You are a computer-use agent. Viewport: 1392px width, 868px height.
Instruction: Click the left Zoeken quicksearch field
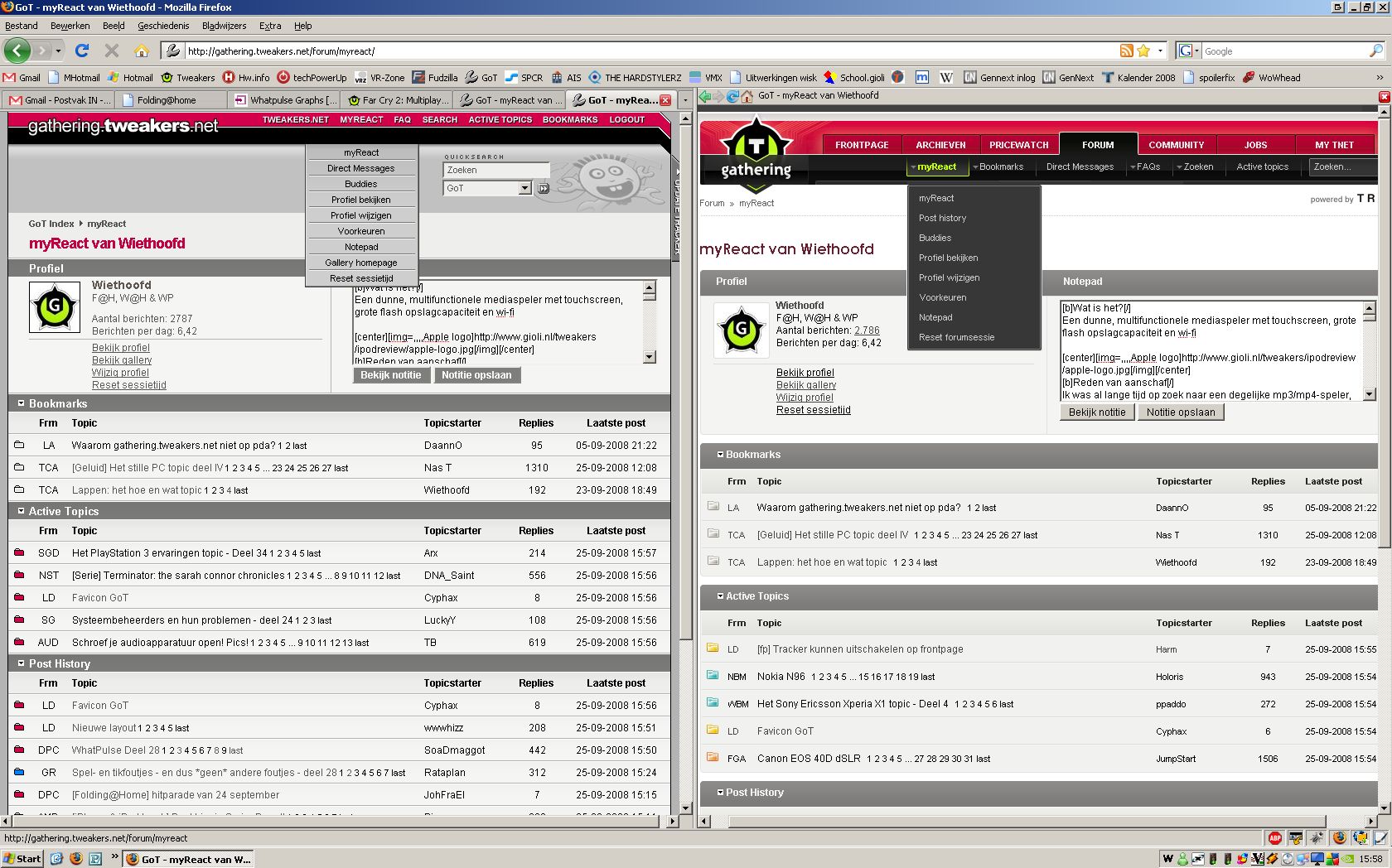tap(495, 171)
